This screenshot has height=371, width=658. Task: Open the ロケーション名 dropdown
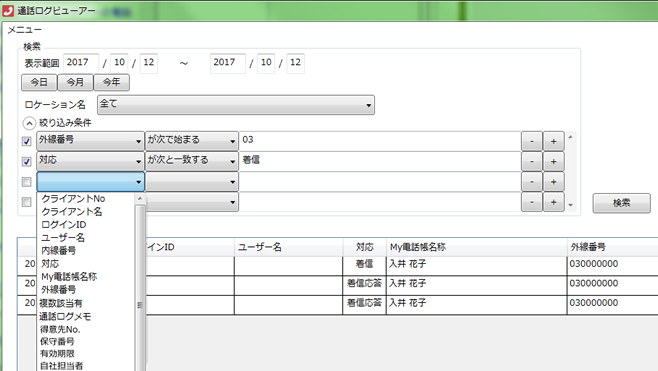click(236, 105)
